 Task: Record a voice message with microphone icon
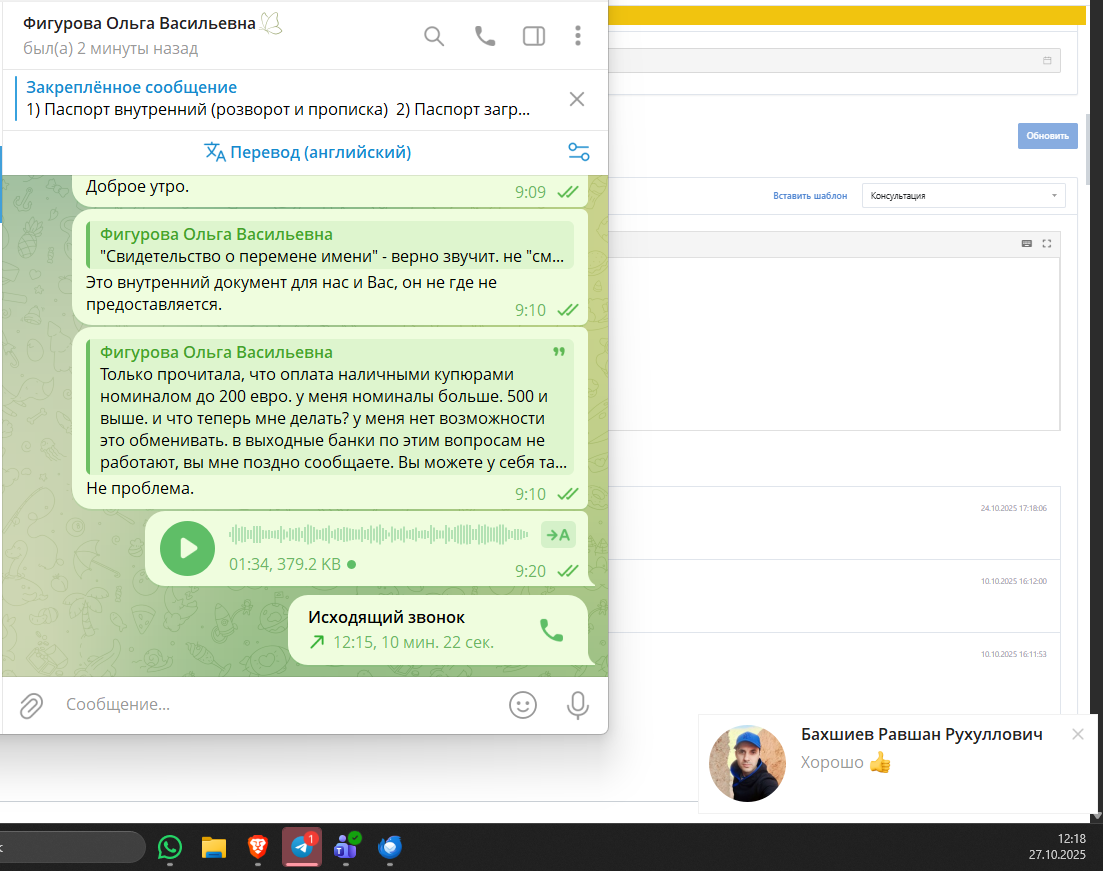tap(578, 705)
